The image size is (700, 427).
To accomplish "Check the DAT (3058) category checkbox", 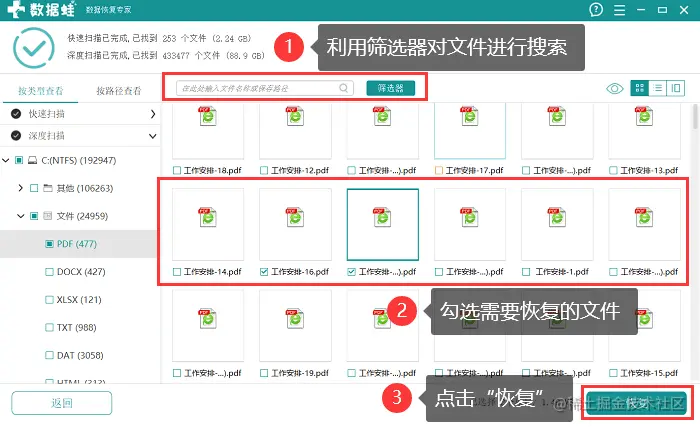I will coord(50,356).
